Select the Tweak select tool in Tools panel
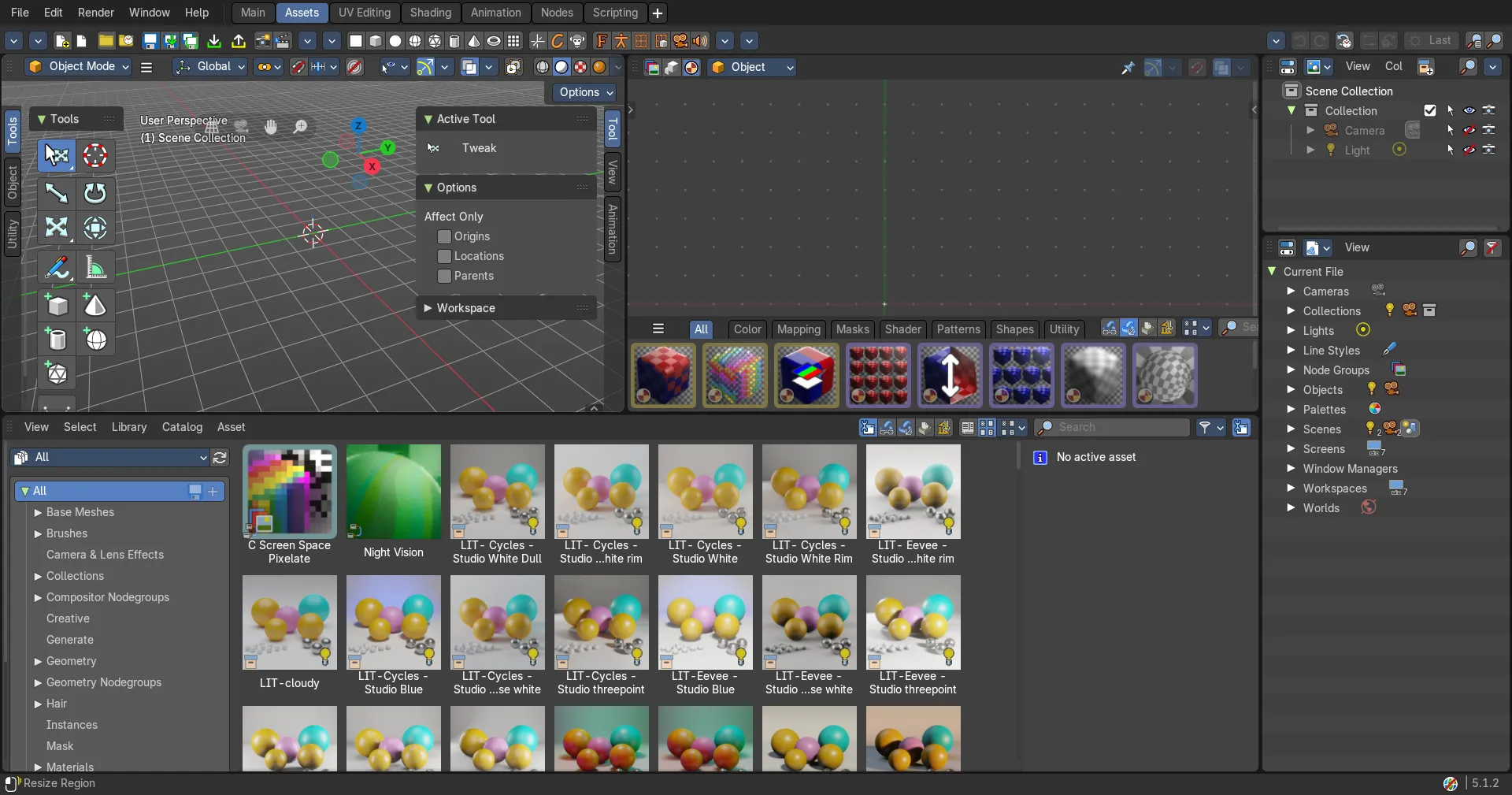This screenshot has height=795, width=1512. (x=57, y=155)
